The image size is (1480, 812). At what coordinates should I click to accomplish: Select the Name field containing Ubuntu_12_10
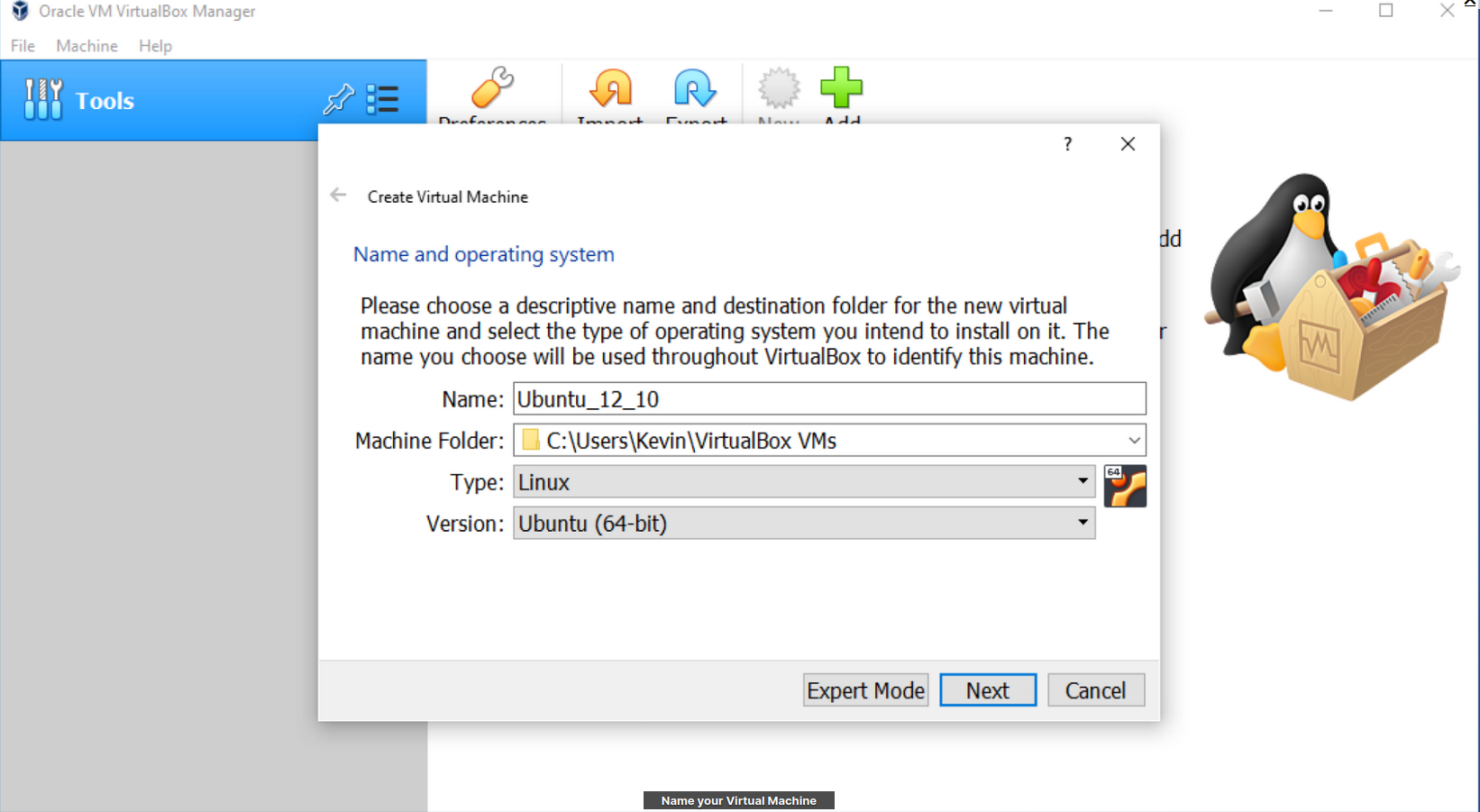tap(828, 398)
